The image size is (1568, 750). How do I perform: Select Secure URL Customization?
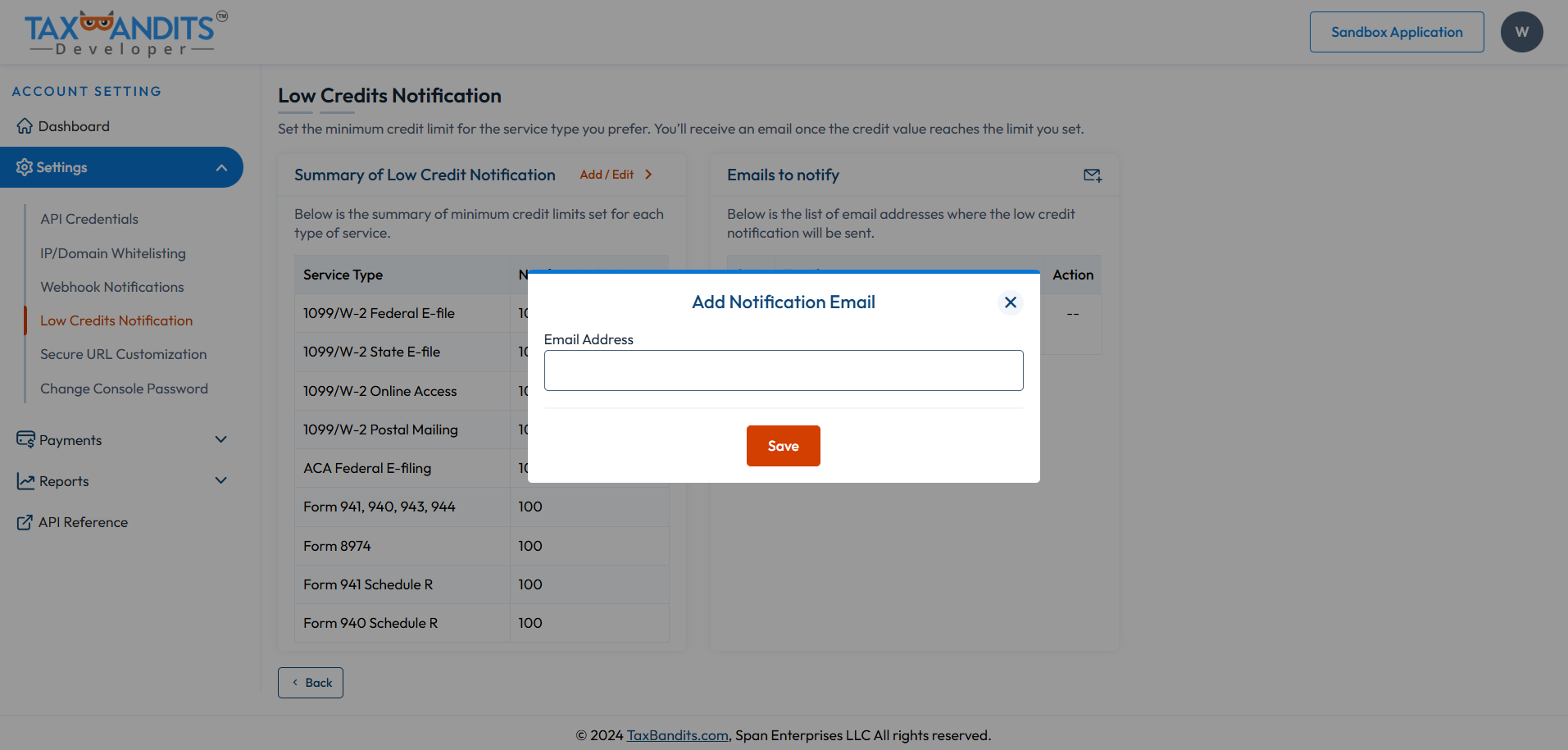click(x=123, y=354)
